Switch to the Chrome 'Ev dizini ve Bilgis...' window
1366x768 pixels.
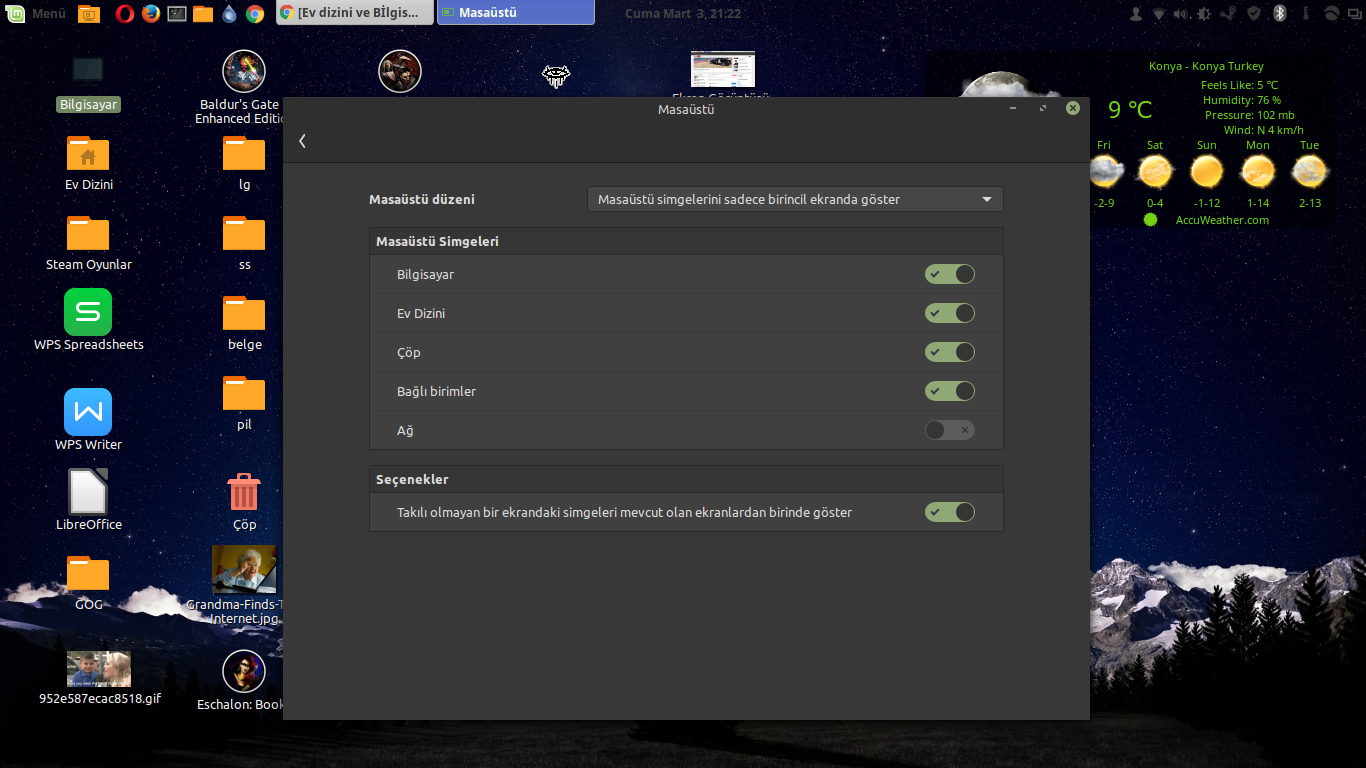(355, 13)
